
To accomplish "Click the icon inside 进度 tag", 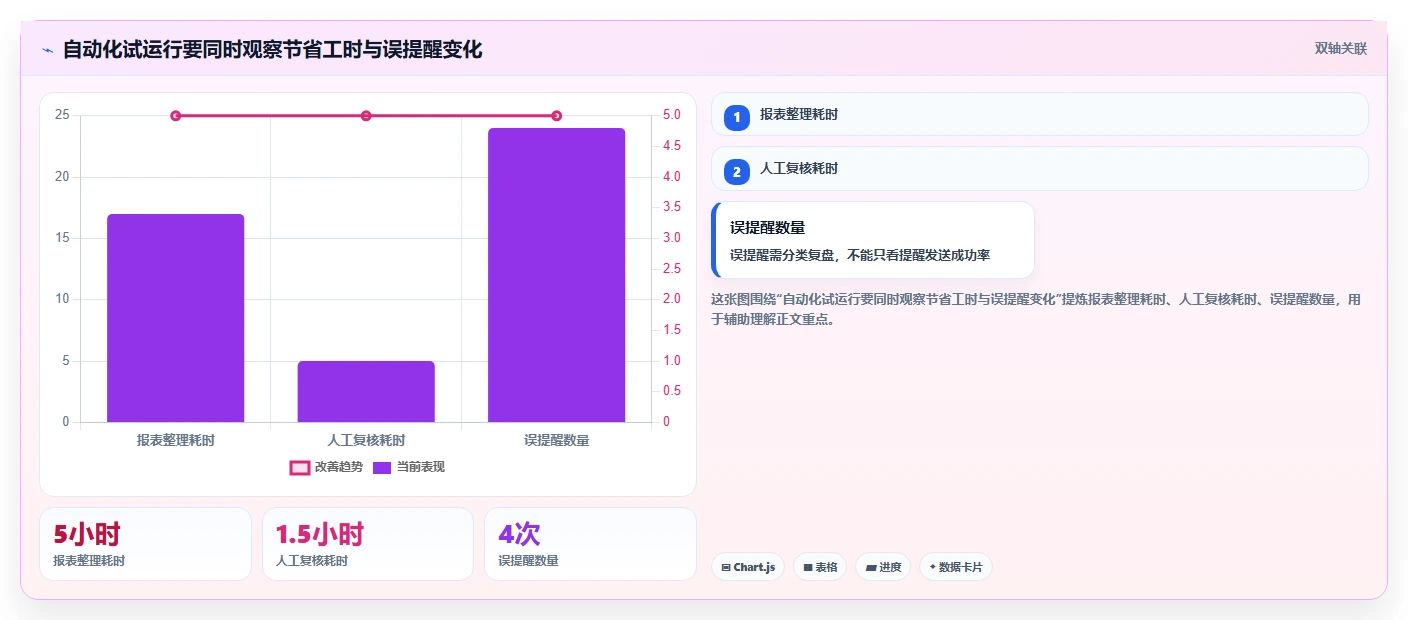I will (x=871, y=567).
